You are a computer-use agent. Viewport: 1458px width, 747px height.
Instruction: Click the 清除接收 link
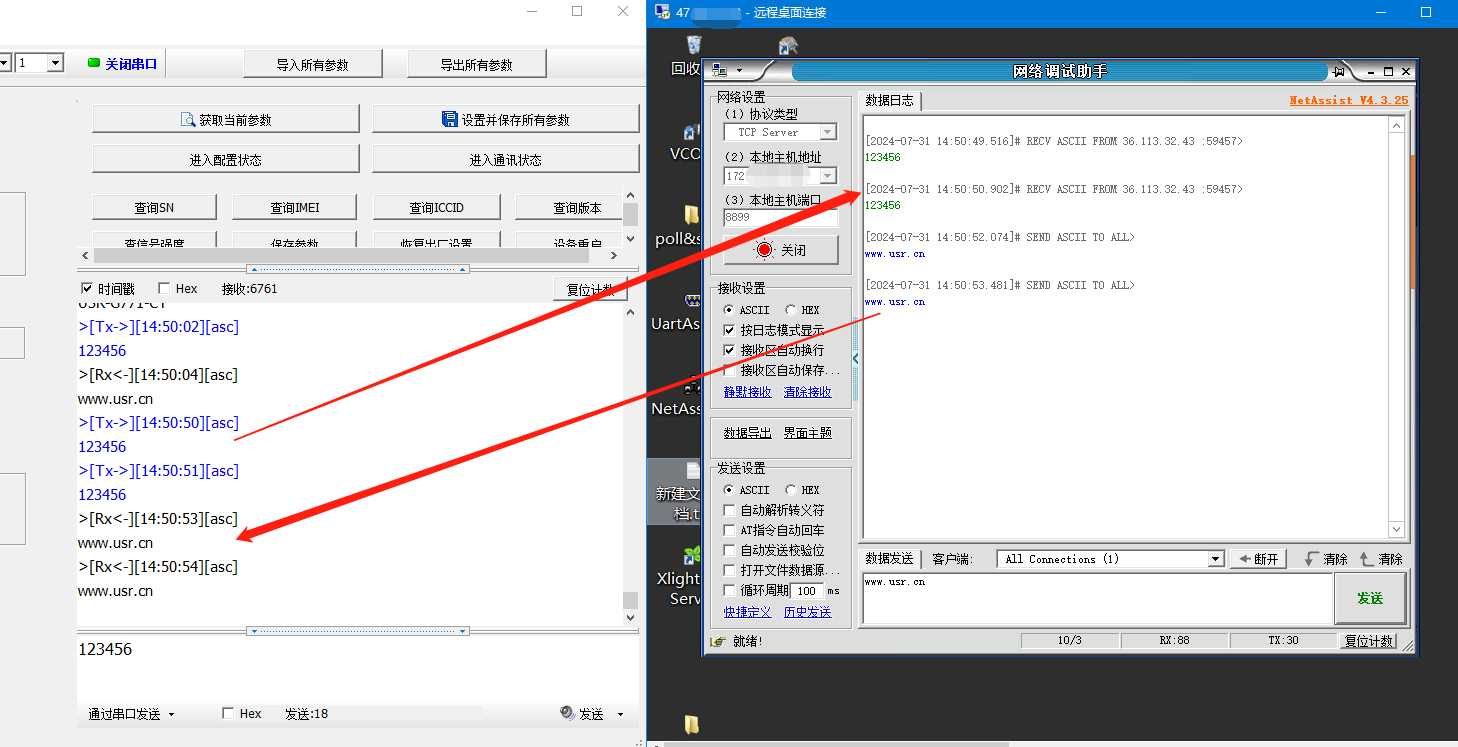807,392
